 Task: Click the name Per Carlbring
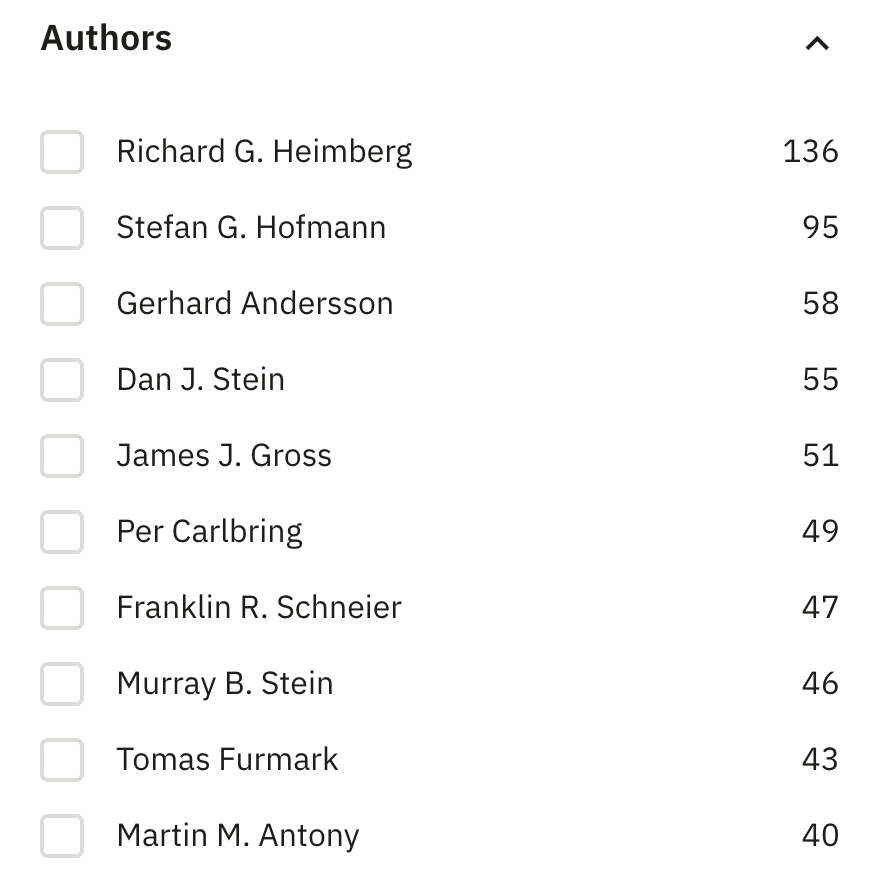pyautogui.click(x=209, y=532)
